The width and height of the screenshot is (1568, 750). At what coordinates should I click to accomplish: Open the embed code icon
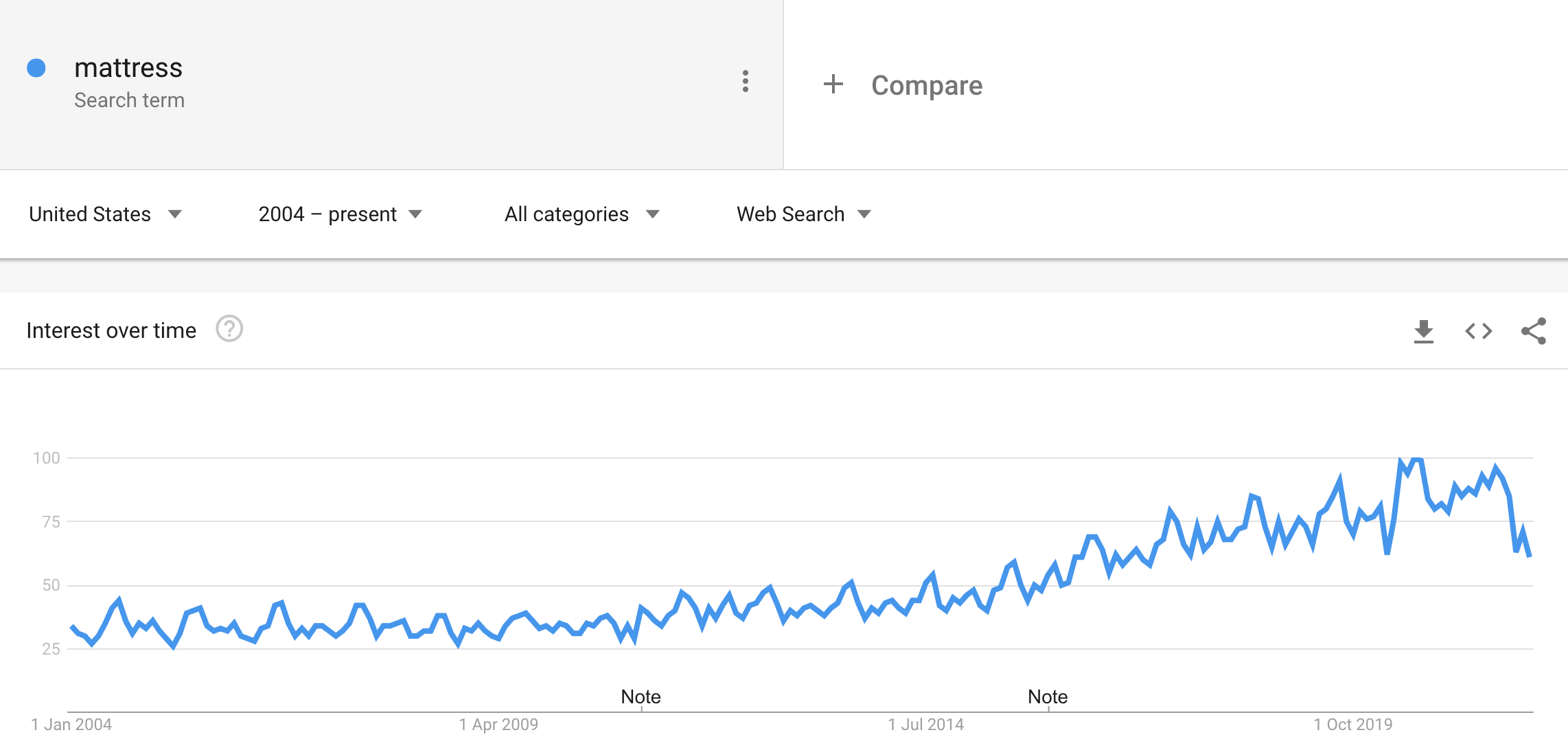point(1479,331)
